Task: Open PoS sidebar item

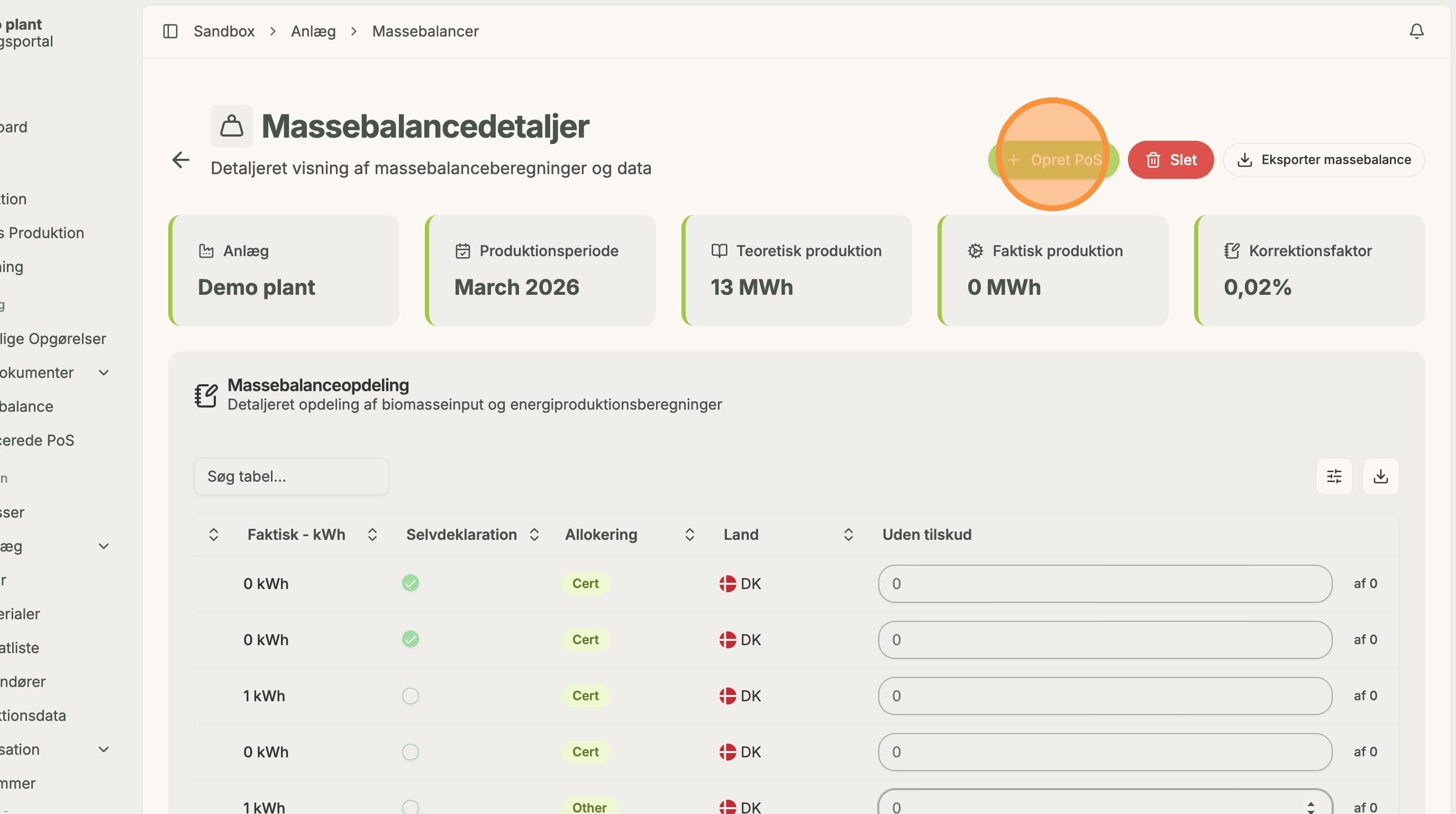Action: [x=38, y=440]
